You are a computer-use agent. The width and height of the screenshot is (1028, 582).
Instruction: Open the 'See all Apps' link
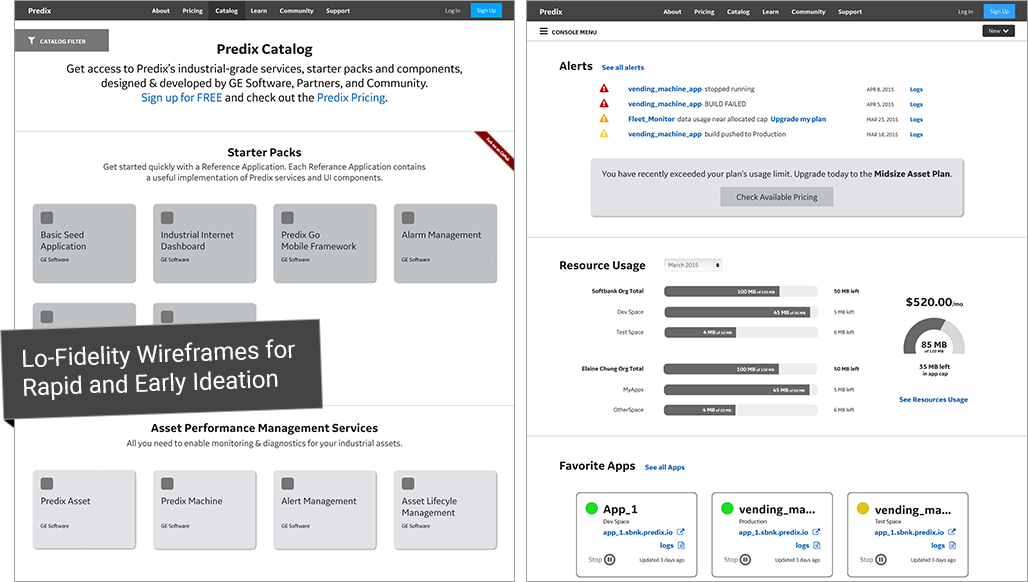coord(665,467)
